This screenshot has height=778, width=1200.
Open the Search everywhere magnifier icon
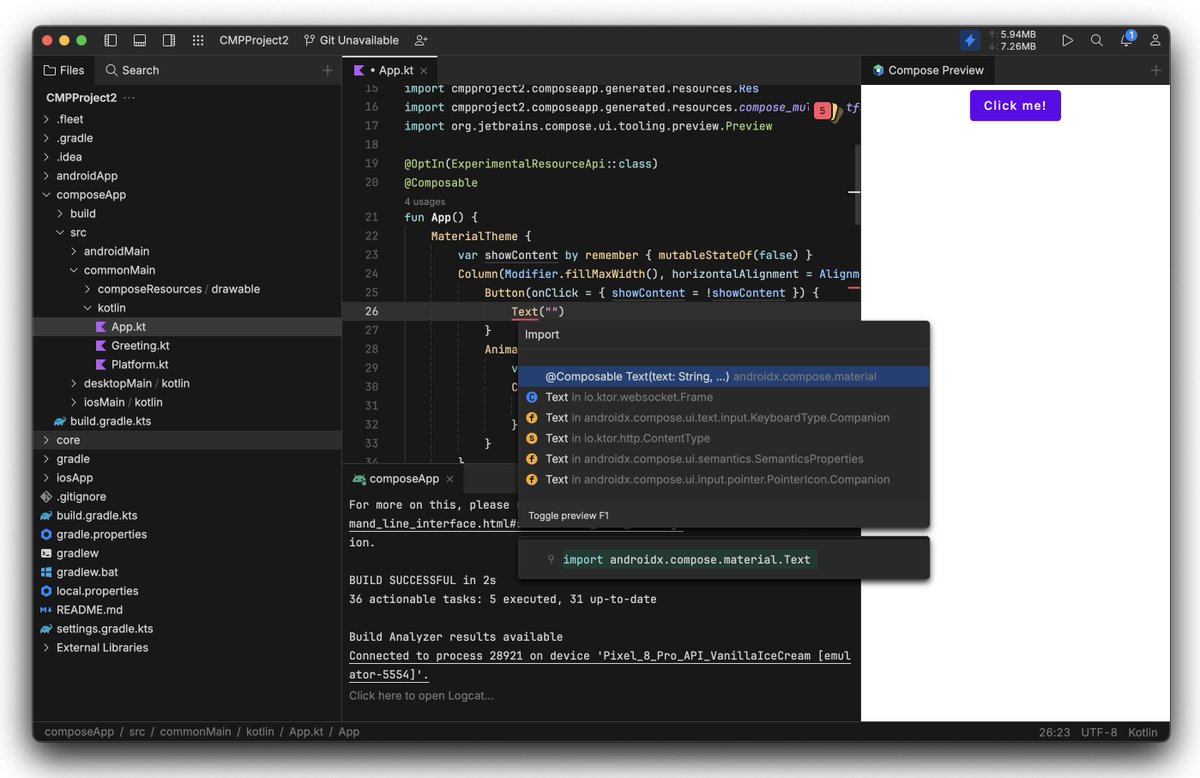[1097, 40]
